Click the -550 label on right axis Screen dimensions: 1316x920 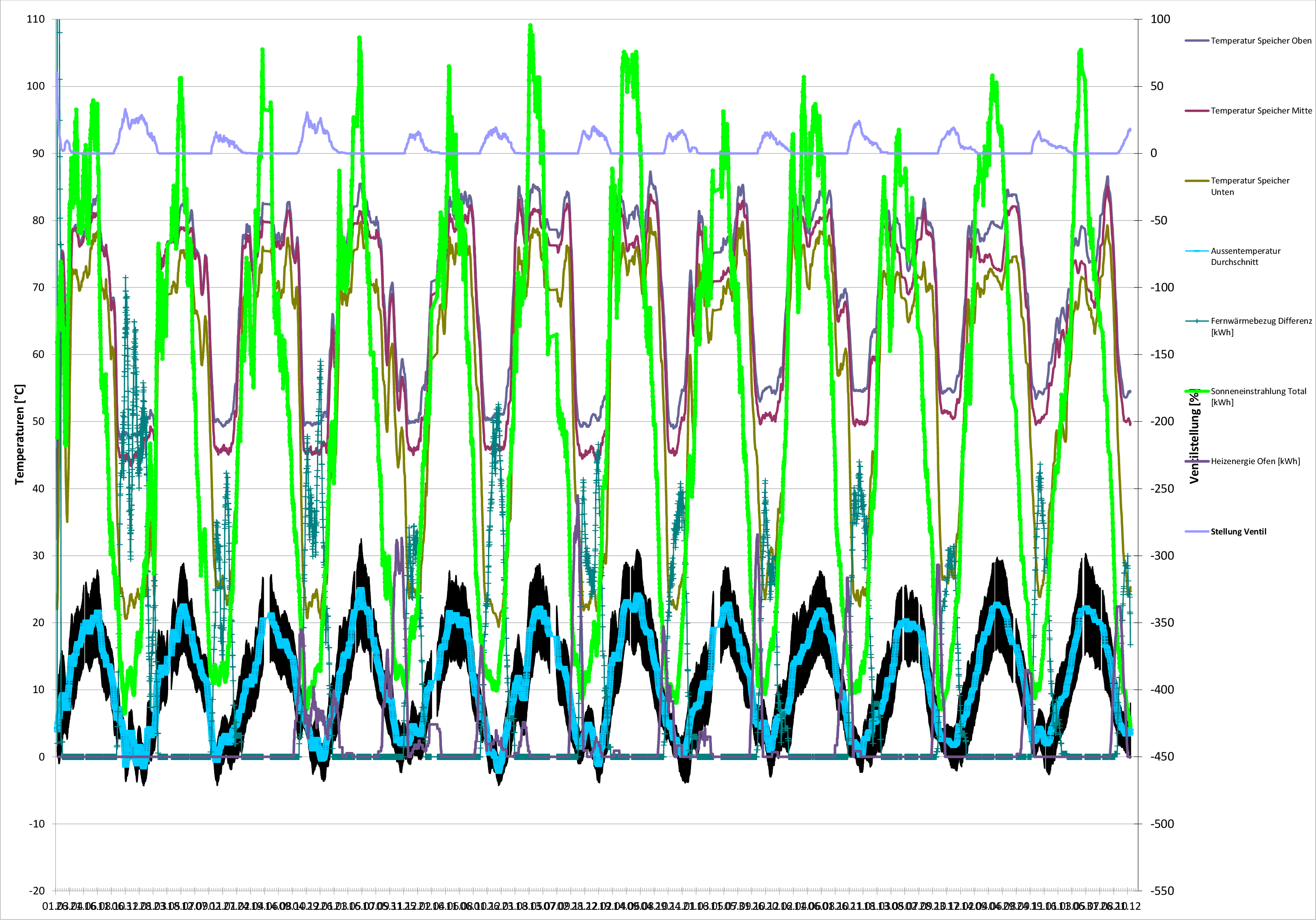pos(1162,890)
